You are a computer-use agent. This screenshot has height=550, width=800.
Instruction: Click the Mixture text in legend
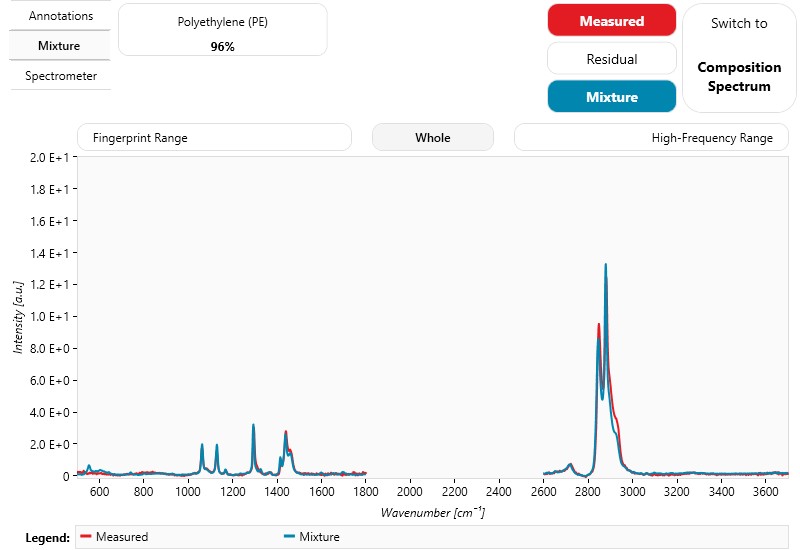(x=319, y=537)
